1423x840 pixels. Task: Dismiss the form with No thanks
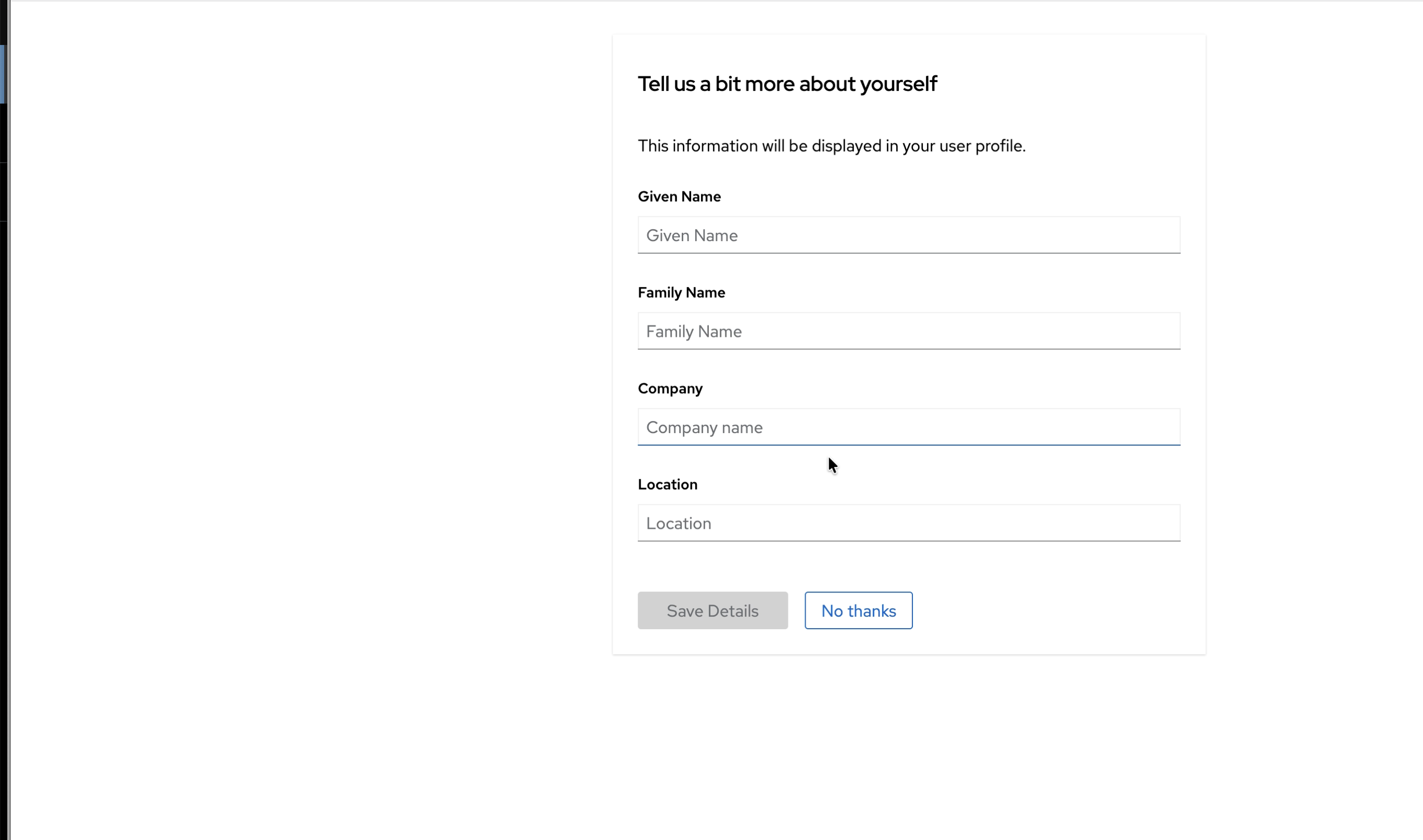[858, 610]
